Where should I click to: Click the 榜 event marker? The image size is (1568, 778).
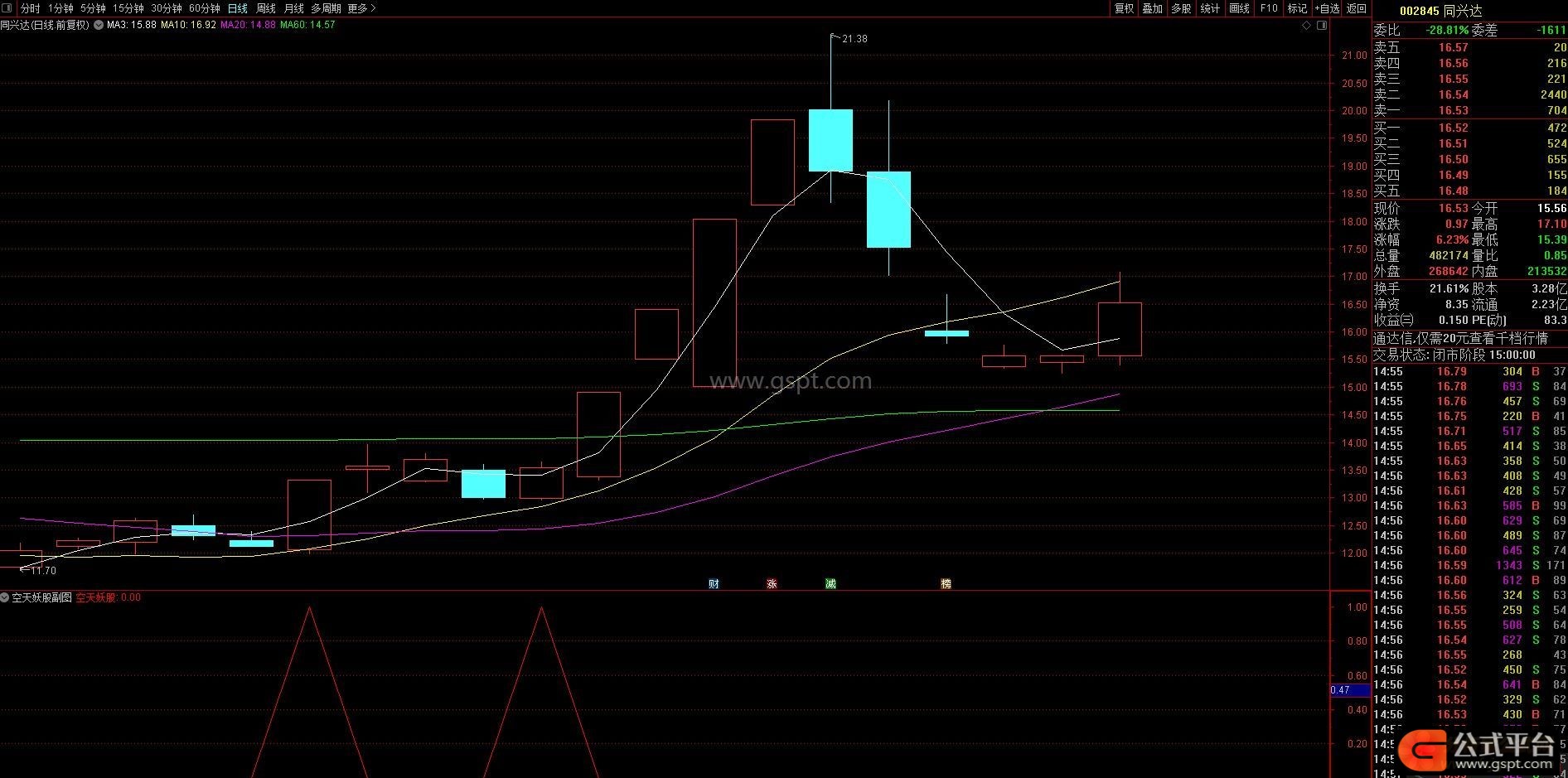coord(946,583)
